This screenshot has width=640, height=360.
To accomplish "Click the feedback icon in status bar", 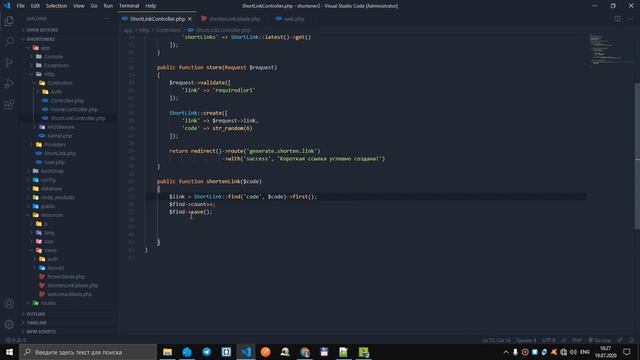I will click(x=620, y=340).
